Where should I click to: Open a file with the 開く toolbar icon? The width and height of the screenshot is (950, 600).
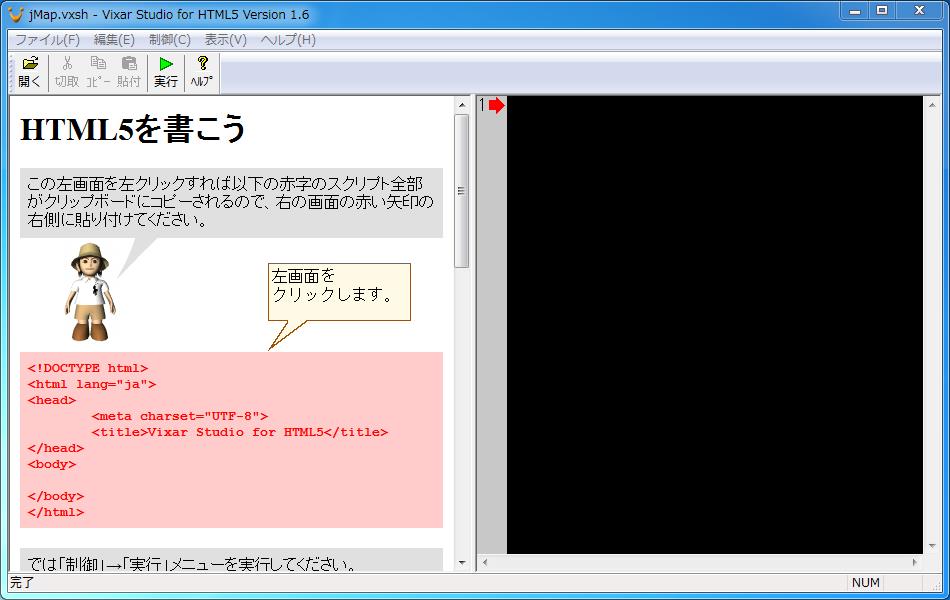click(28, 70)
